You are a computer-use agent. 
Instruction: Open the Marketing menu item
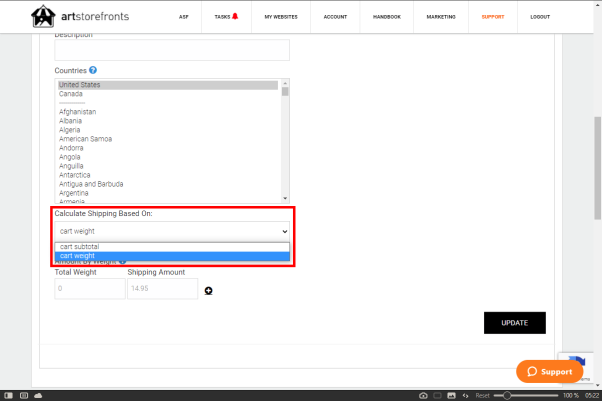(x=439, y=17)
